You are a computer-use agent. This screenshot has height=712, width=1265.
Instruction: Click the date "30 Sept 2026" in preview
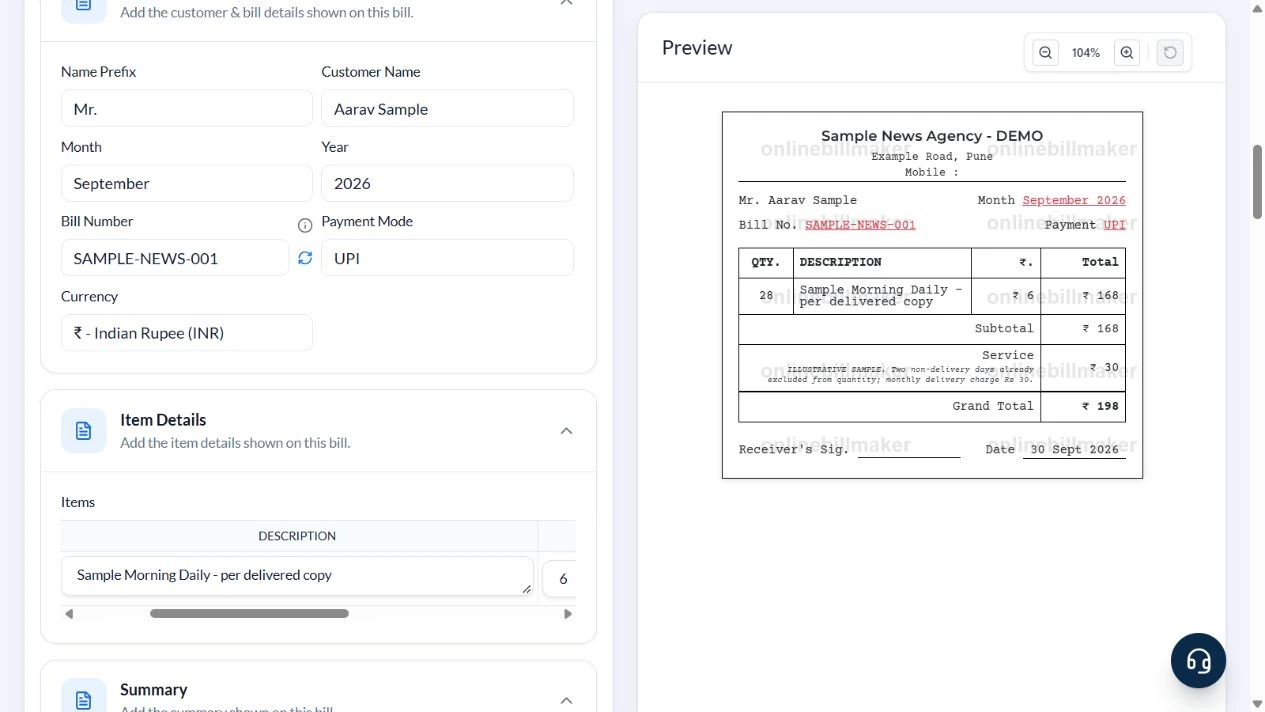pos(1075,450)
